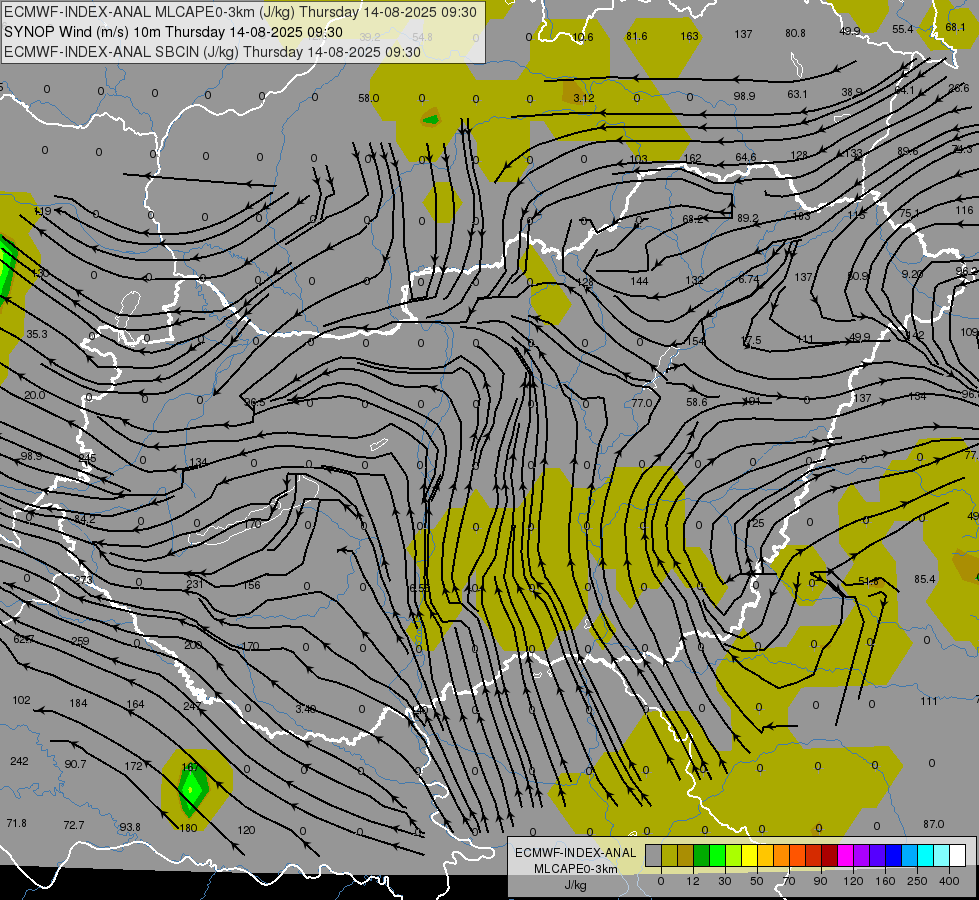Image resolution: width=979 pixels, height=900 pixels.
Task: Click the legend label MLCAPE0-3km
Action: (575, 869)
